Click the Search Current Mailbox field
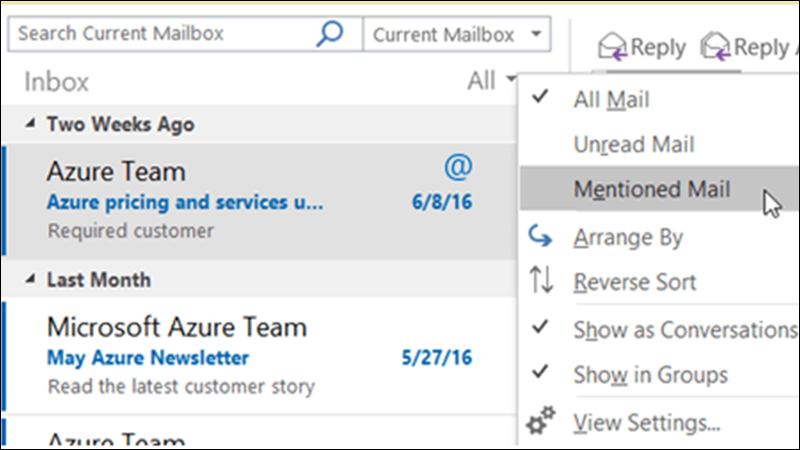 pyautogui.click(x=165, y=34)
